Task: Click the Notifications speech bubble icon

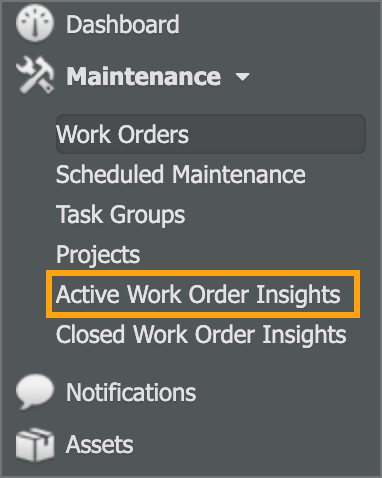Action: pos(35,392)
